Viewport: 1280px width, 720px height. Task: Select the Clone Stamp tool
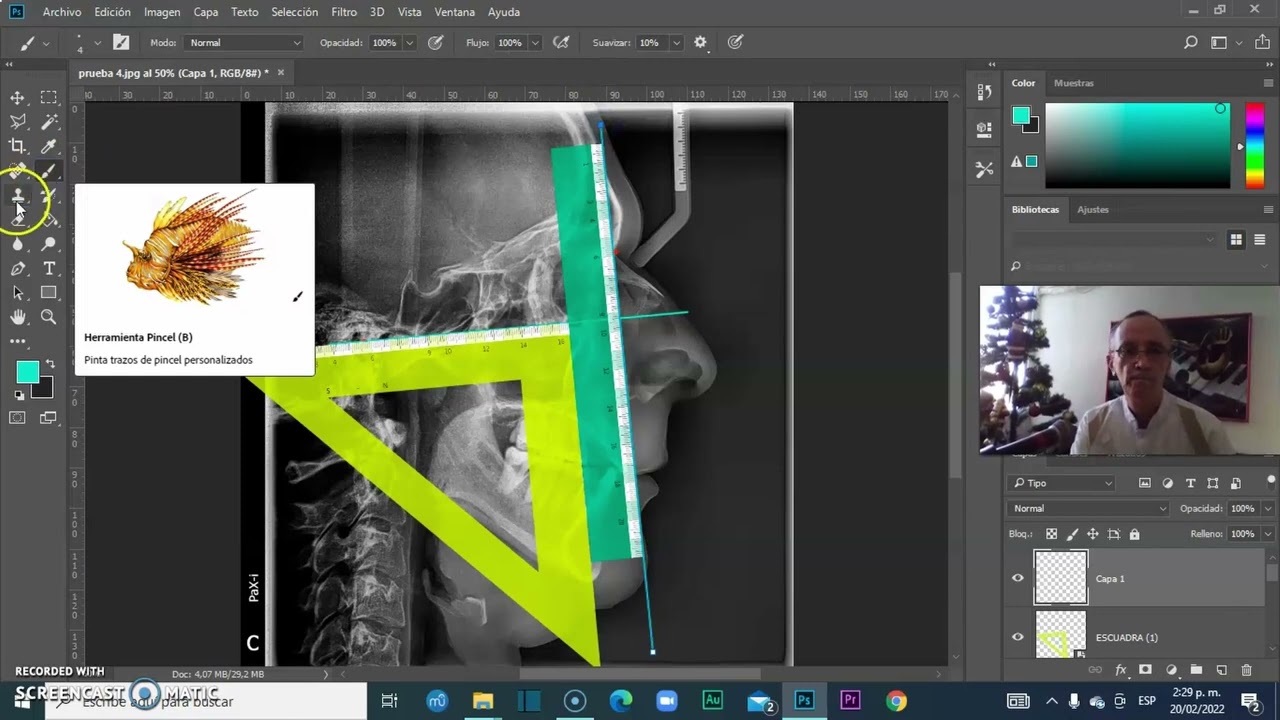click(17, 196)
